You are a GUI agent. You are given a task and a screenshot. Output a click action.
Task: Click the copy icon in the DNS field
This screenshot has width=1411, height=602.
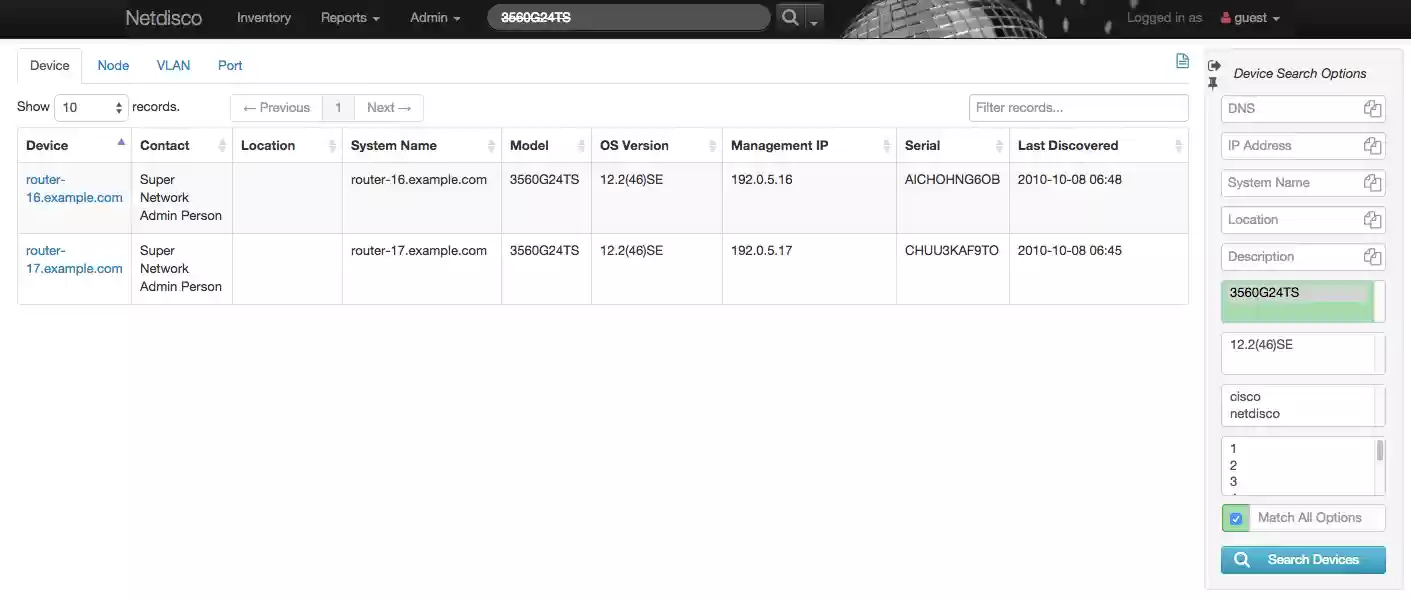click(x=1372, y=108)
